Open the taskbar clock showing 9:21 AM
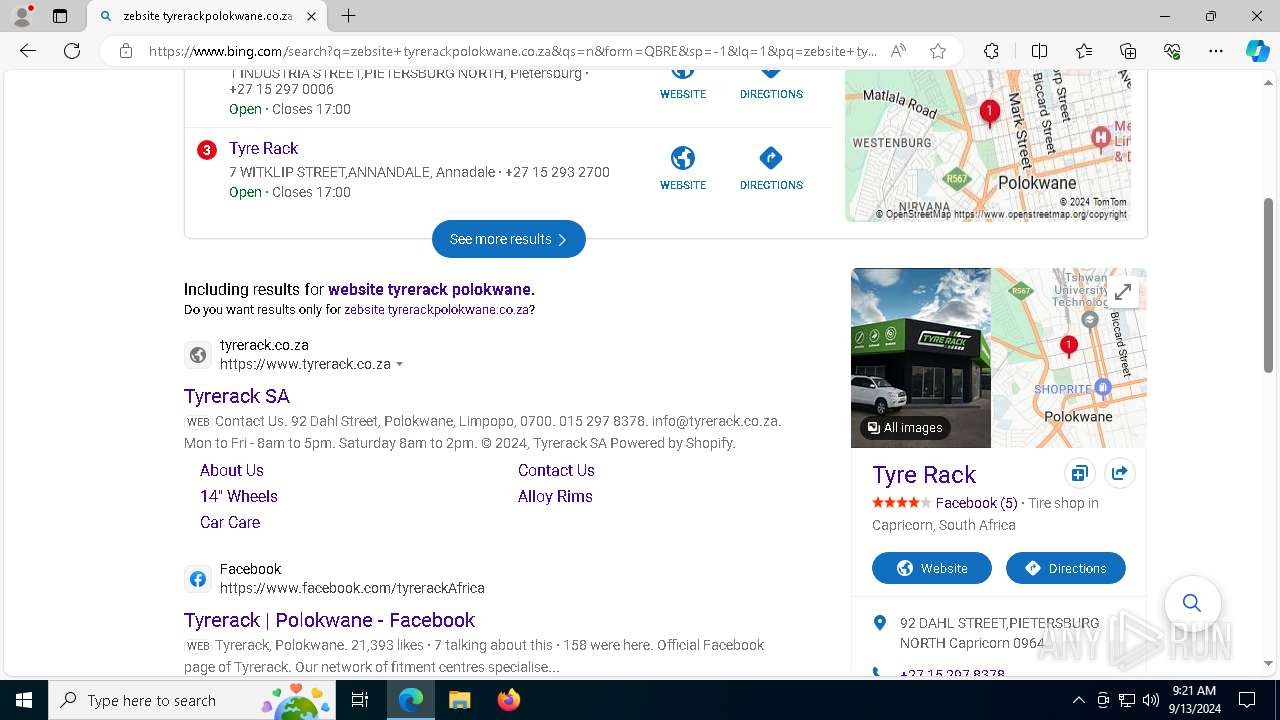The image size is (1280, 720). tap(1193, 700)
